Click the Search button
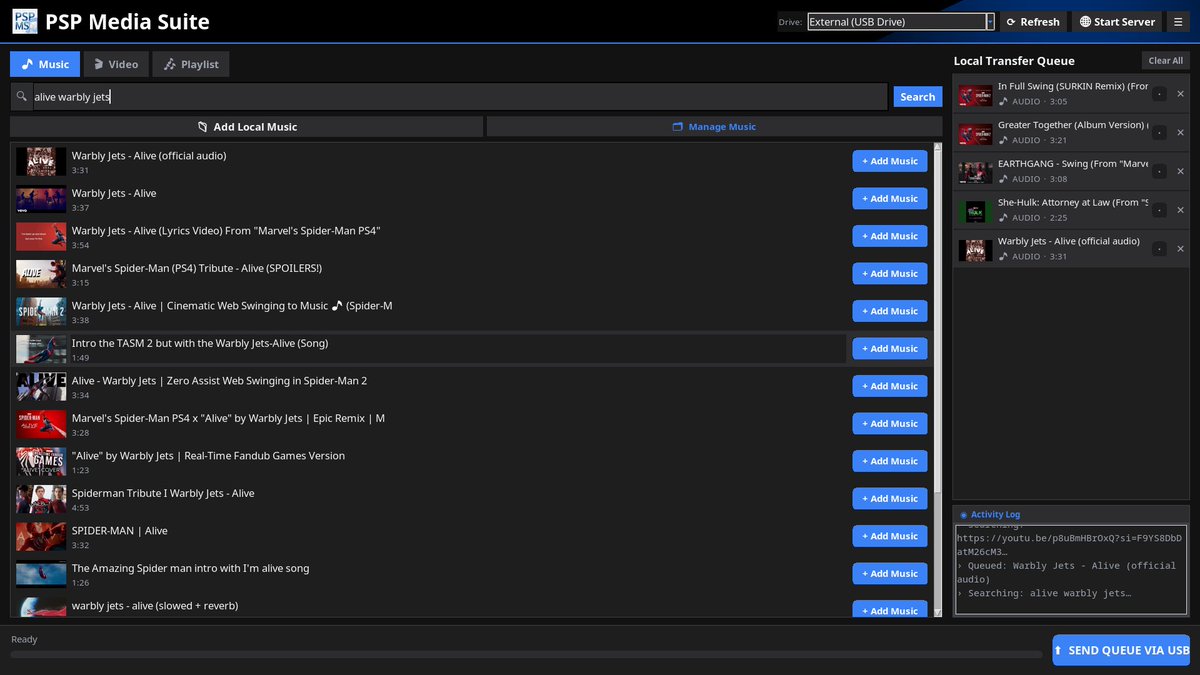1200x675 pixels. point(917,97)
